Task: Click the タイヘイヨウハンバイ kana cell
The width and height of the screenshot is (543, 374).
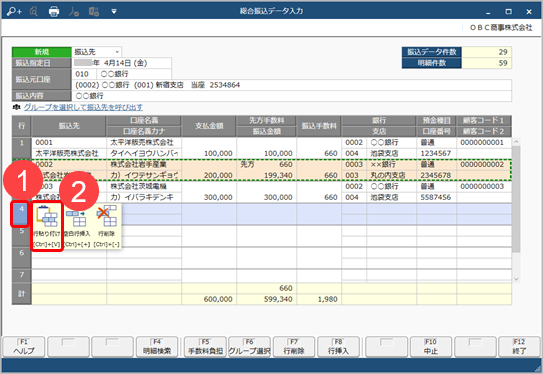Action: tap(144, 153)
